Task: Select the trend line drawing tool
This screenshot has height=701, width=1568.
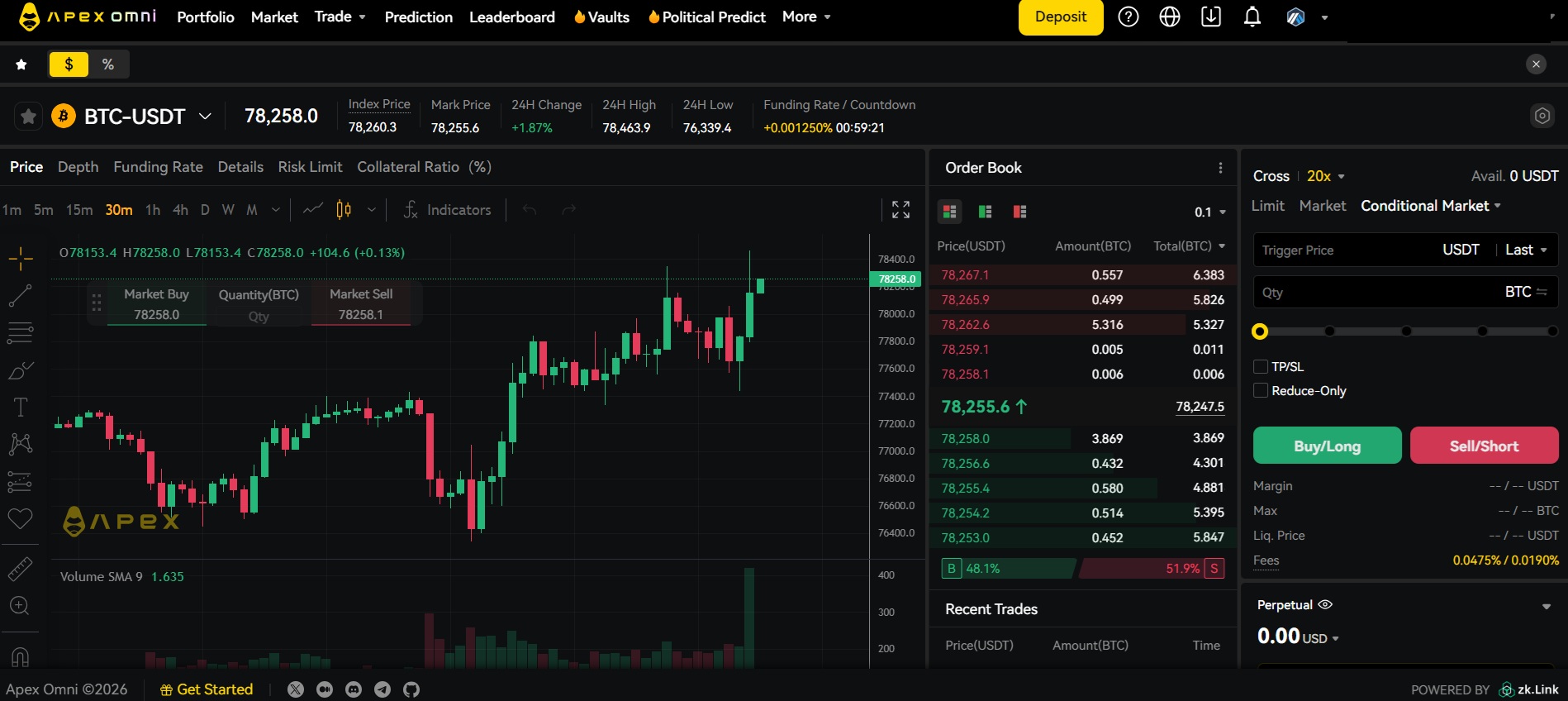Action: pos(21,295)
